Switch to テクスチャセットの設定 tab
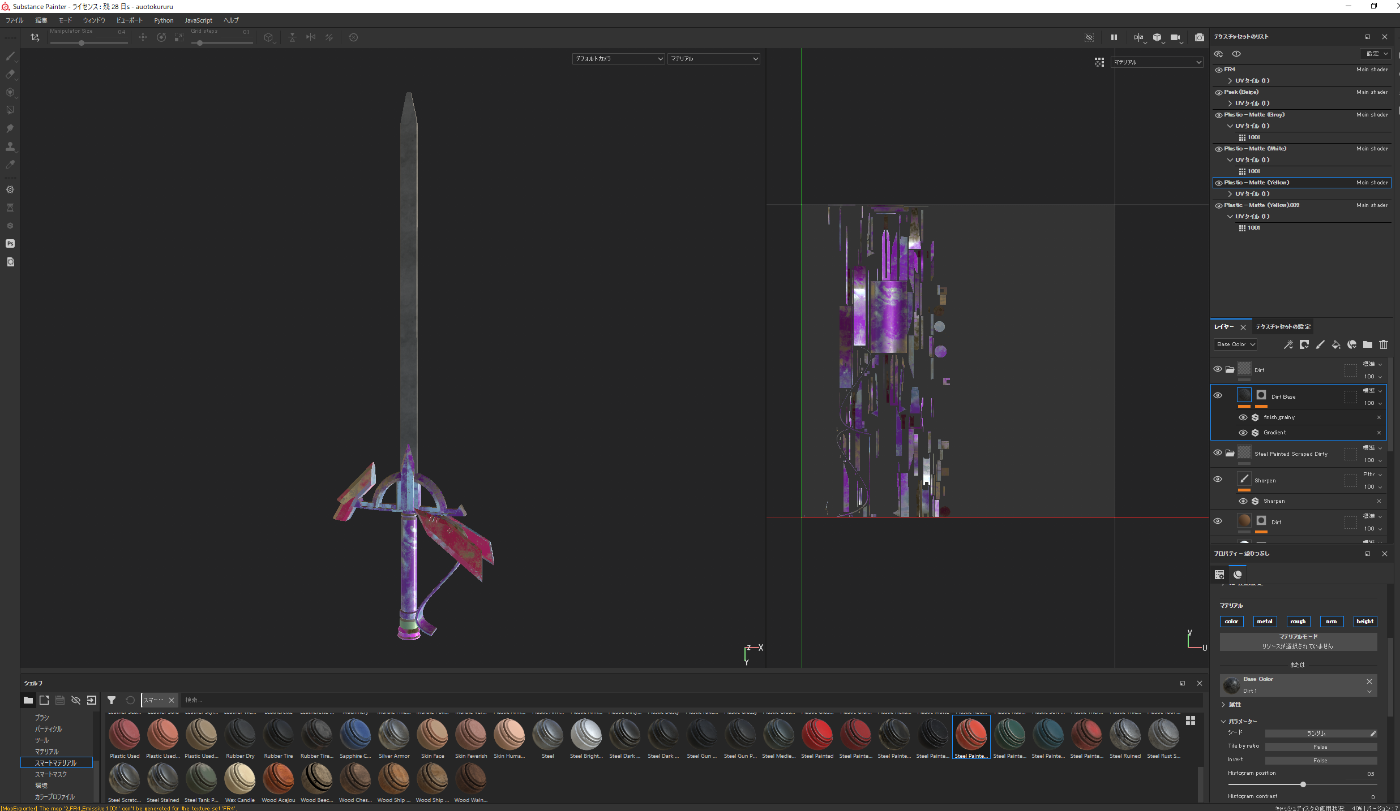Screen dimensions: 1400x811 pyautogui.click(x=1283, y=327)
